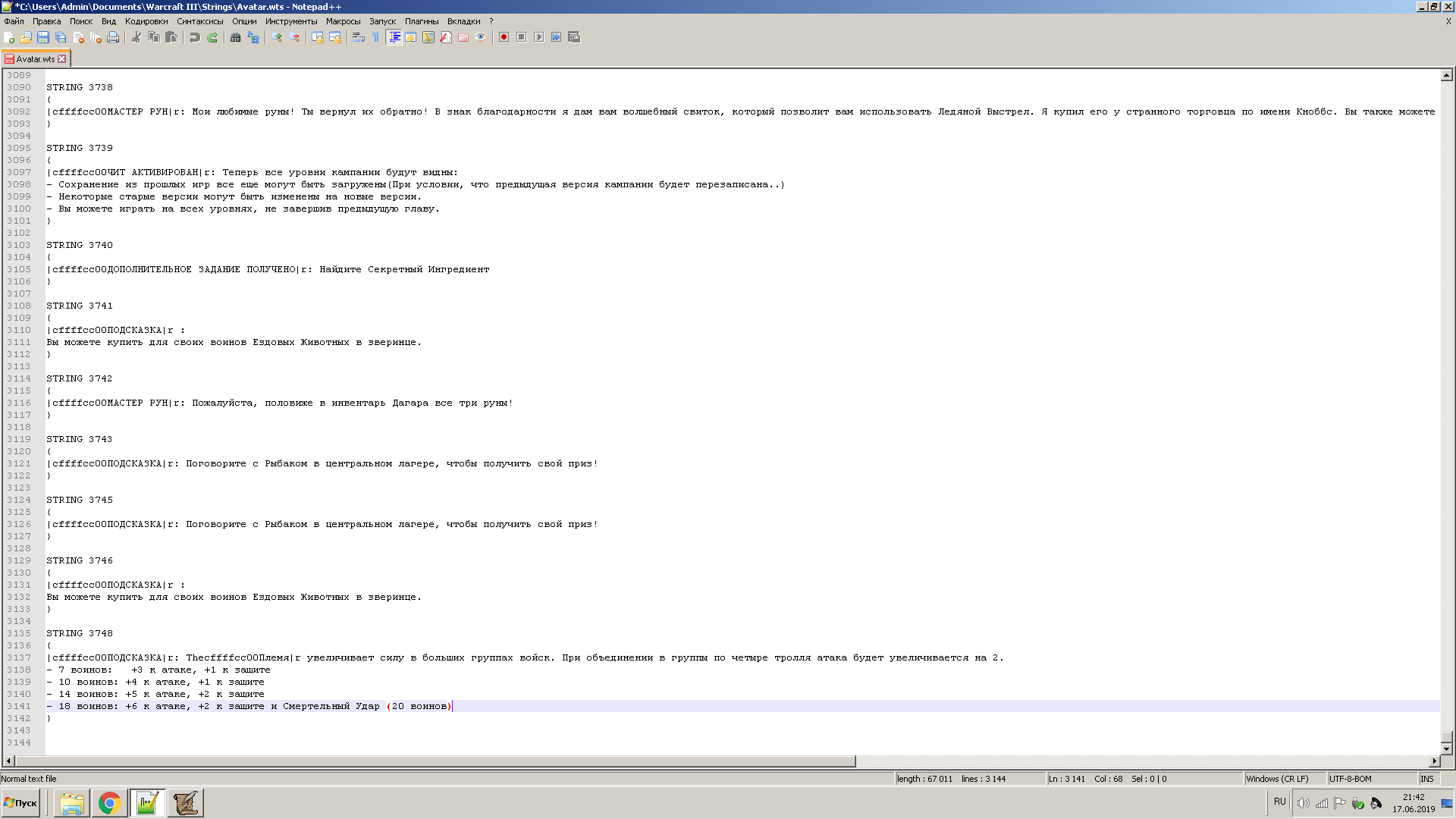The image size is (1456, 819).
Task: Click the Print icon in toolbar
Action: (113, 37)
